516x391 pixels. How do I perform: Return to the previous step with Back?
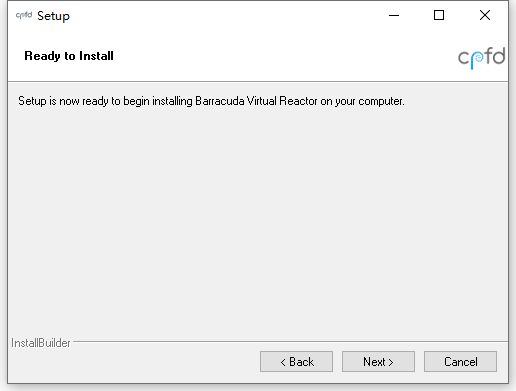coord(296,361)
